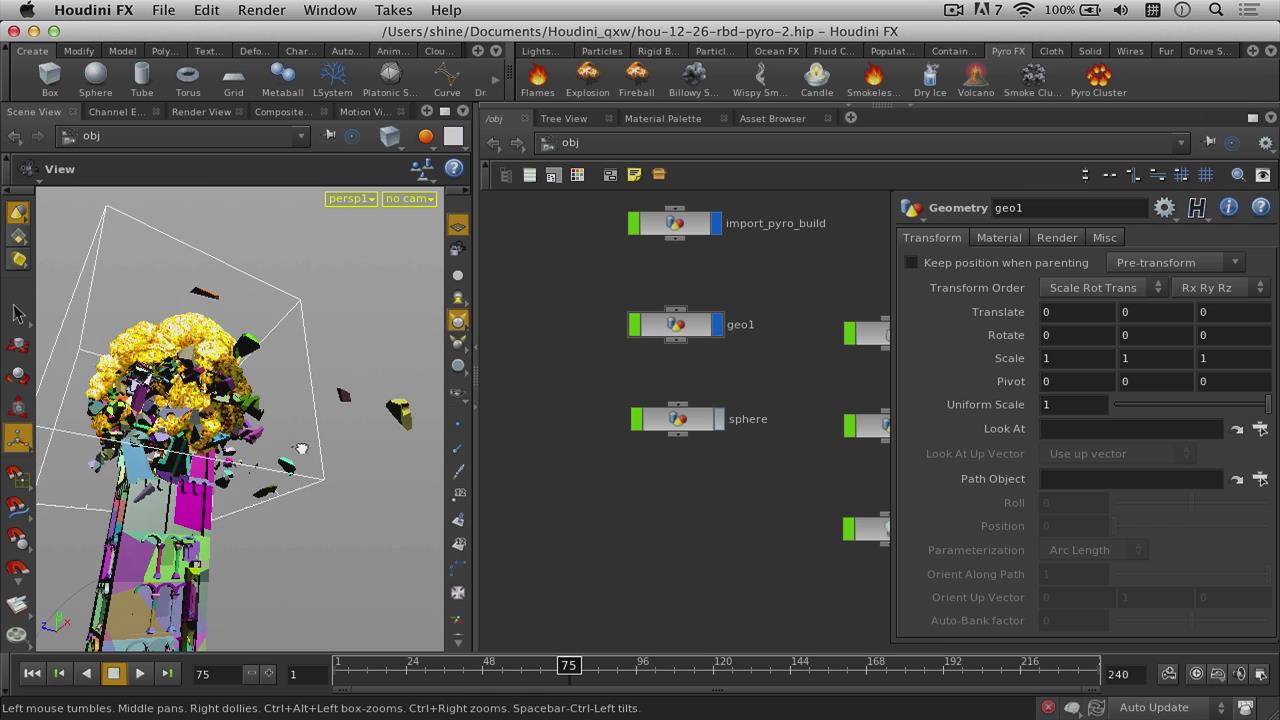Open the File menu
Screen dimensions: 1280x720
pyautogui.click(x=163, y=10)
